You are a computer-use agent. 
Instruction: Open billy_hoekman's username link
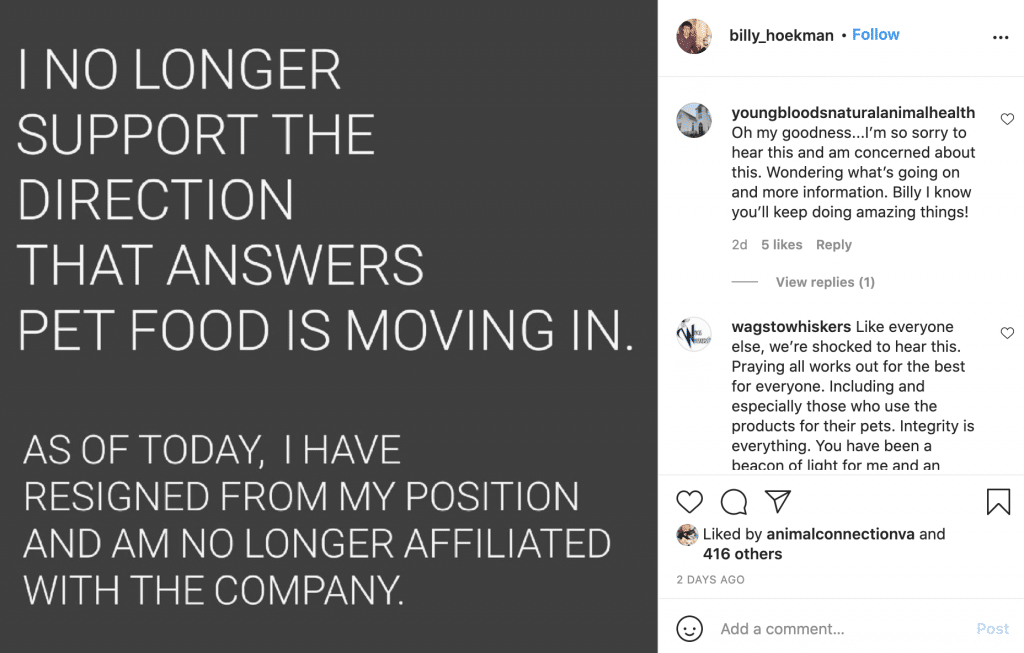point(781,34)
